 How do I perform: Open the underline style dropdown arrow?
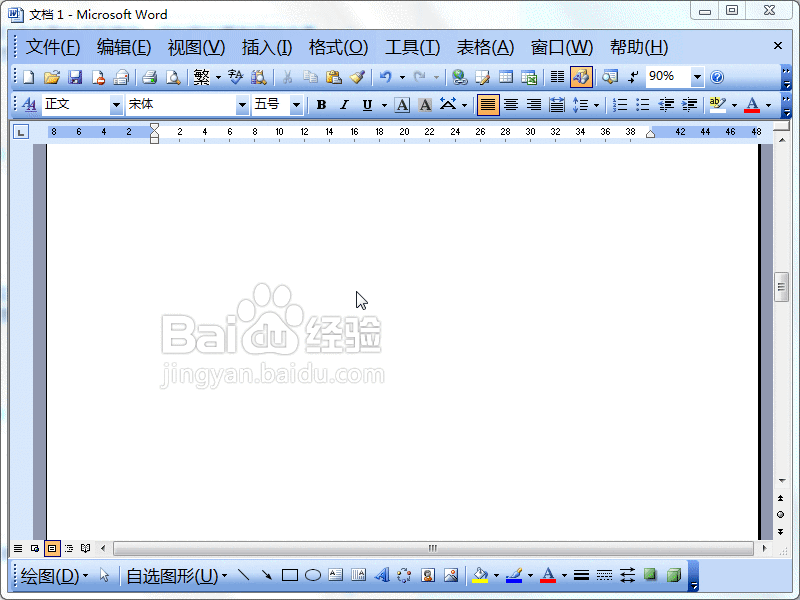[x=384, y=105]
